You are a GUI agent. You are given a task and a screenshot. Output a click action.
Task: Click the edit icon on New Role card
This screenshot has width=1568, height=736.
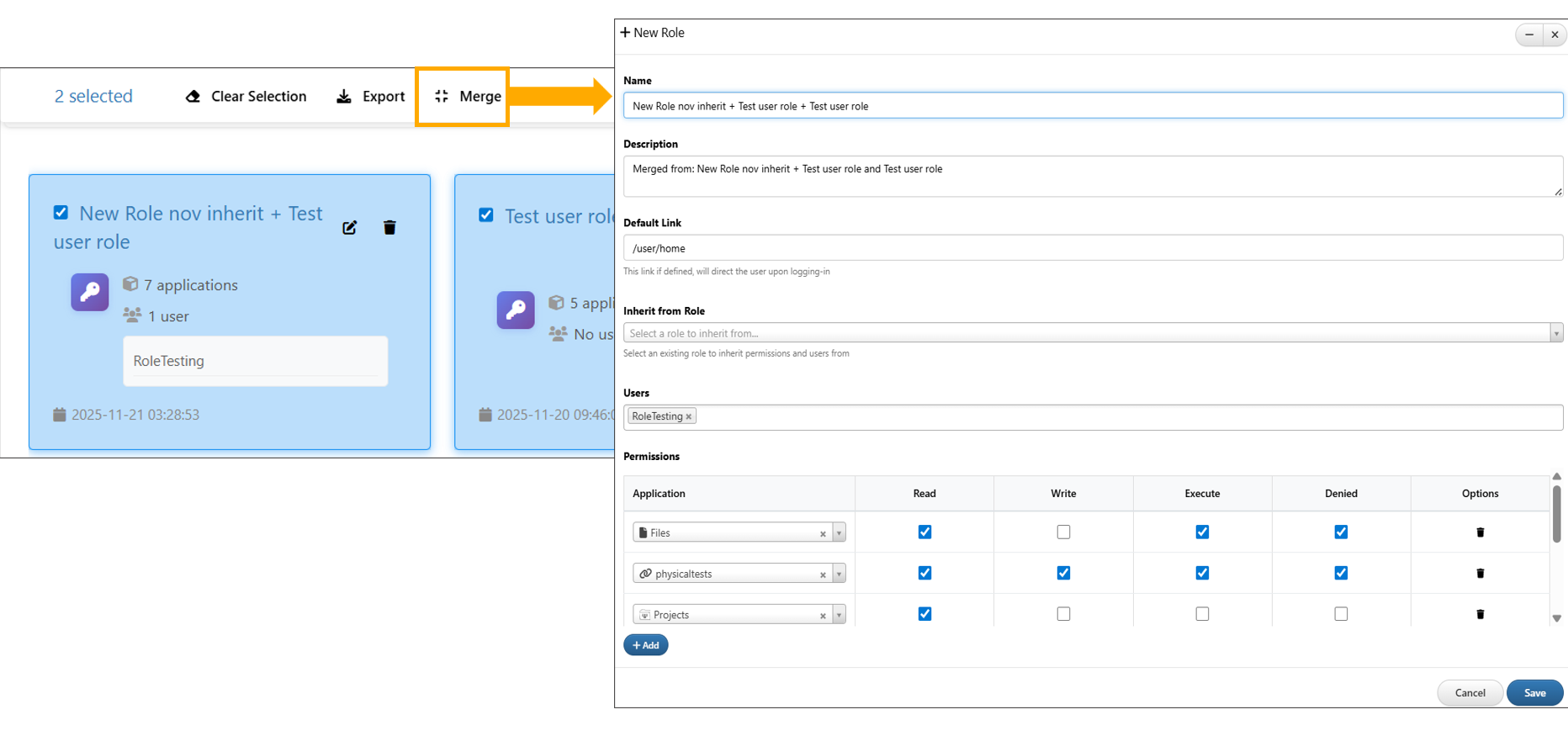pyautogui.click(x=350, y=228)
